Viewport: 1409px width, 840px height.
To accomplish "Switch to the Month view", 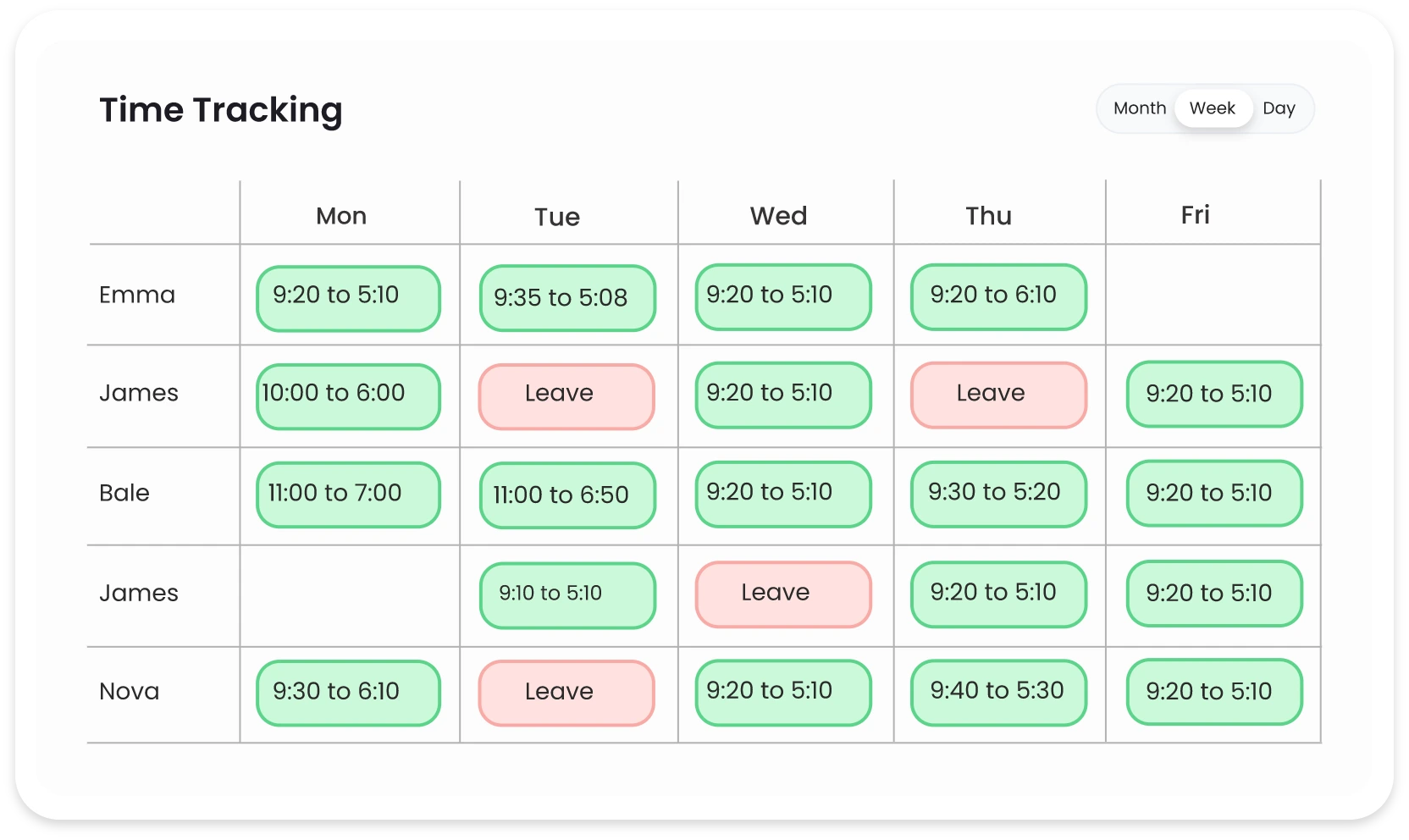I will (x=1139, y=108).
